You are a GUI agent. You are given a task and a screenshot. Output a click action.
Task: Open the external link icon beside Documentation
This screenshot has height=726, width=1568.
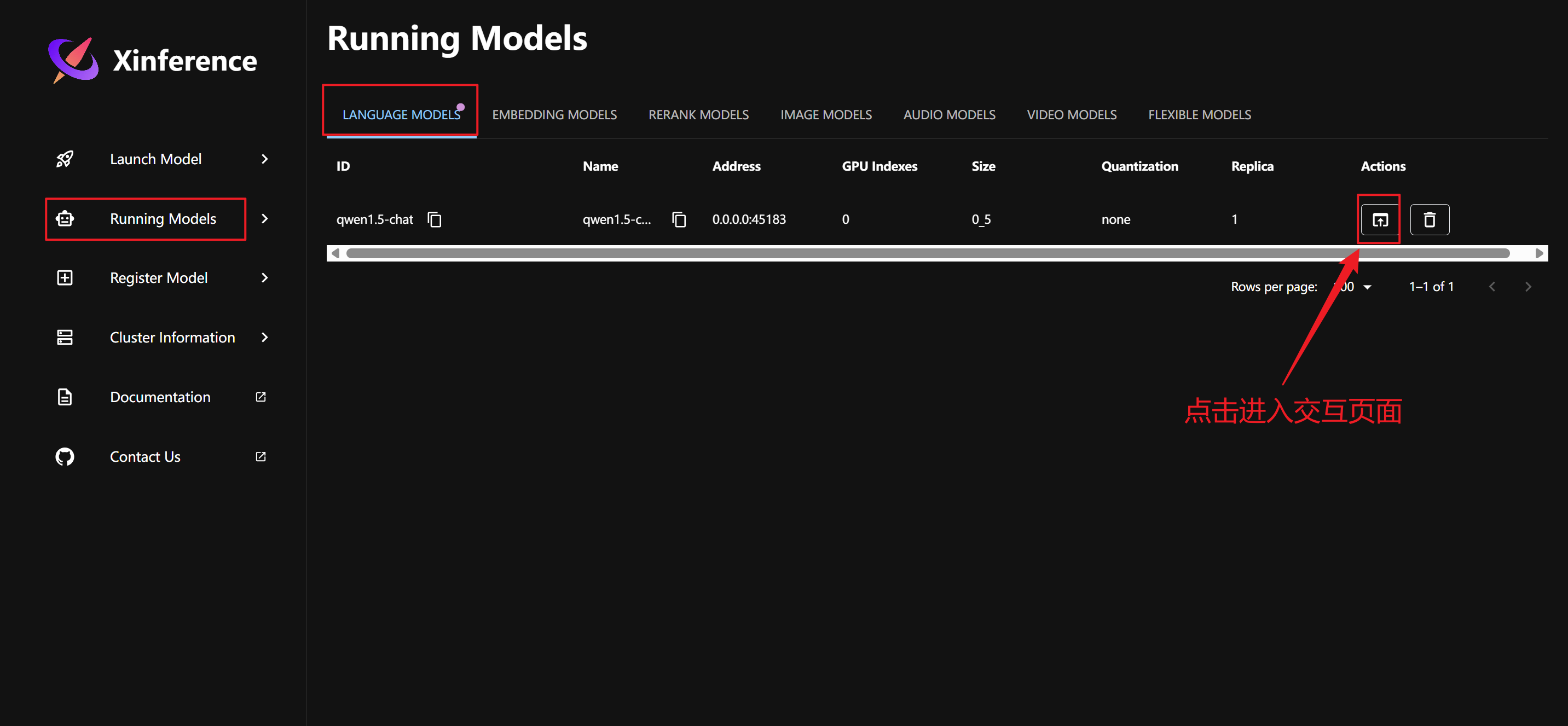261,397
